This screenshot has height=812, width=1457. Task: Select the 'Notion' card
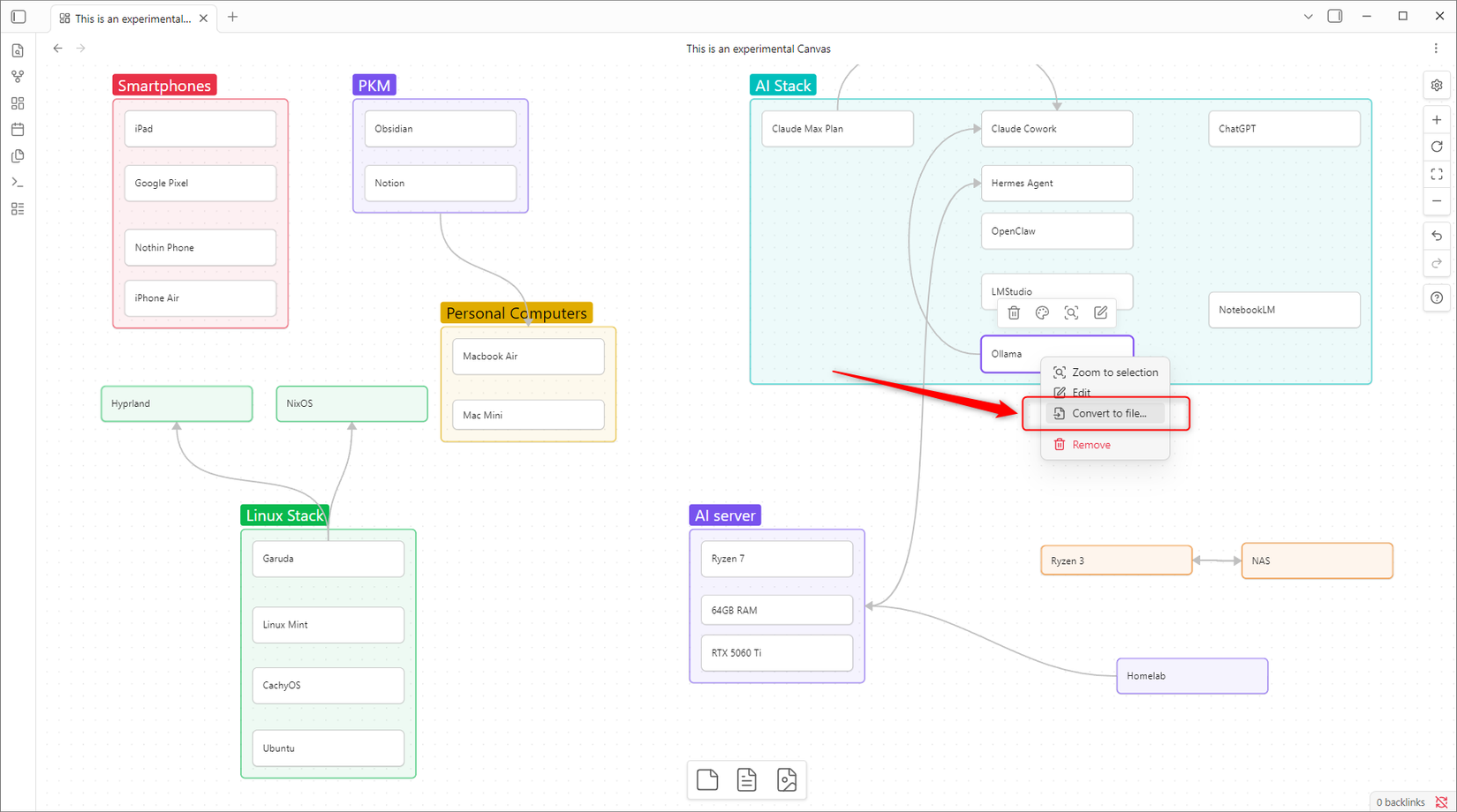(x=441, y=184)
